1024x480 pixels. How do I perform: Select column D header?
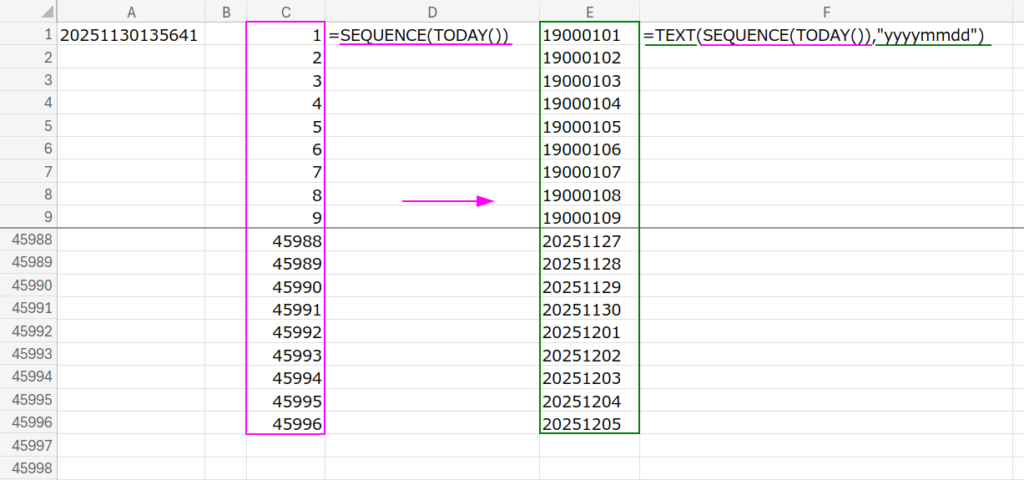pyautogui.click(x=432, y=11)
